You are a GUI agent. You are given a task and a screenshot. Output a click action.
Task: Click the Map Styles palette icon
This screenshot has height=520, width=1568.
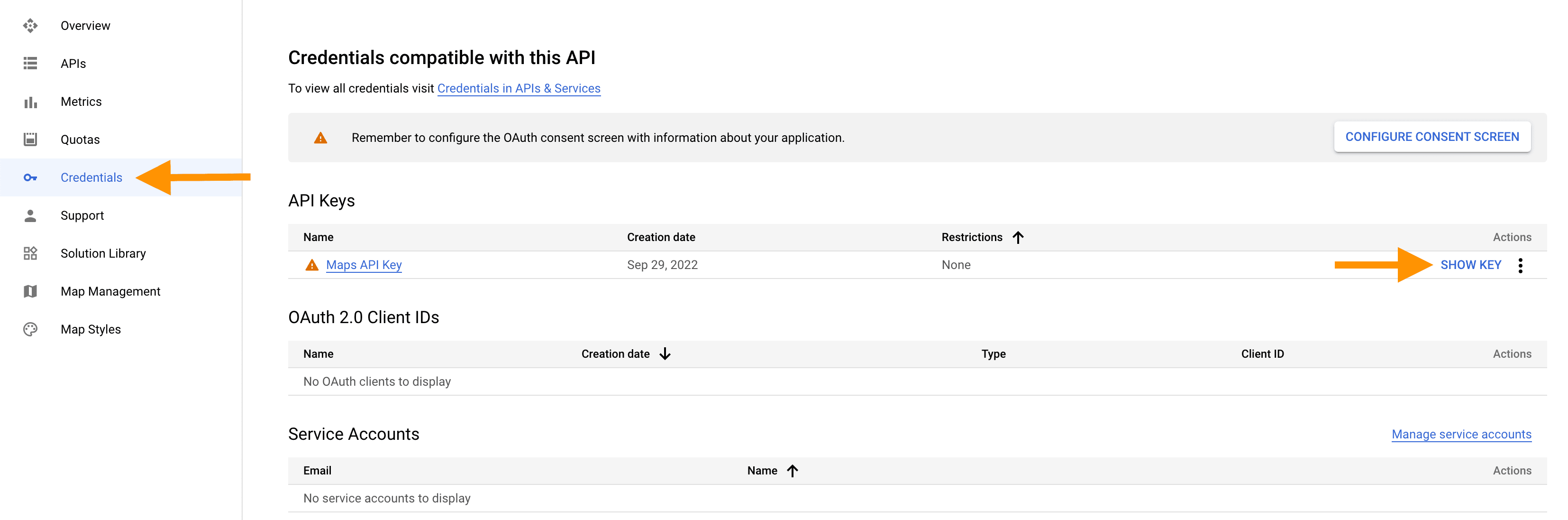(x=30, y=329)
